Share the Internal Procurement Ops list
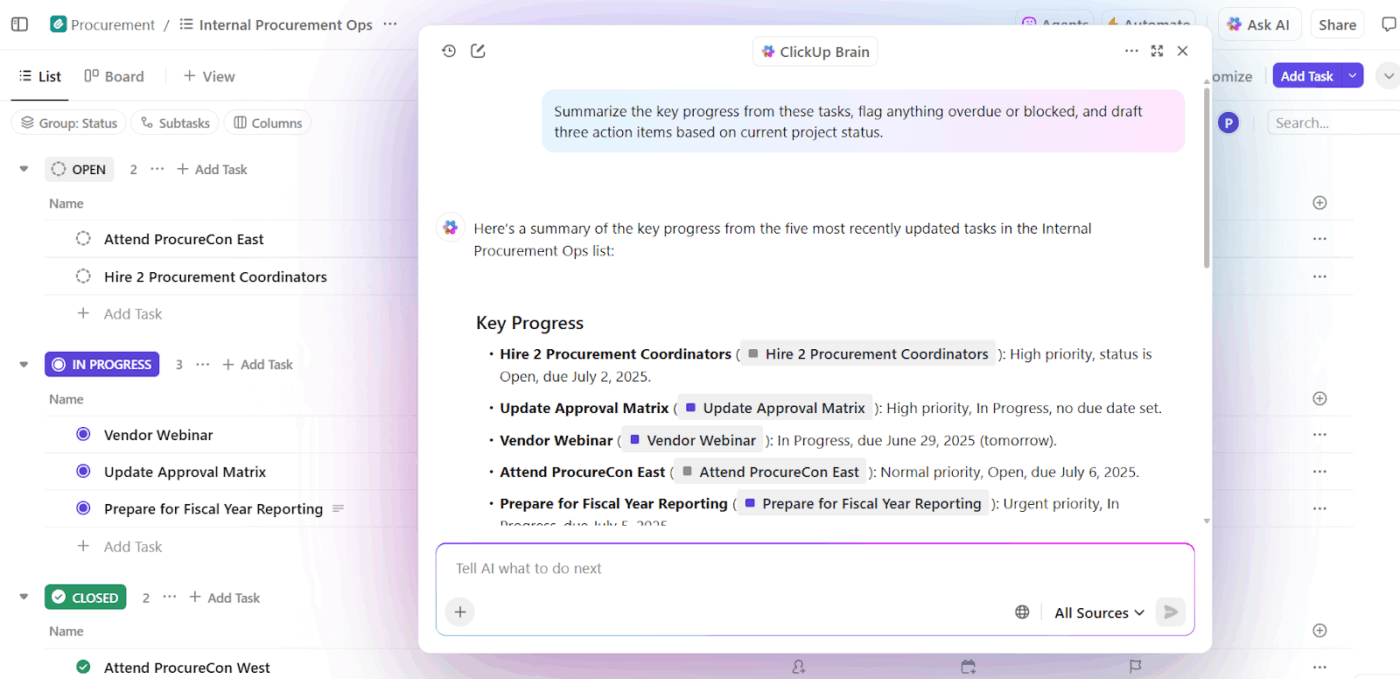The image size is (1400, 679). tap(1337, 24)
